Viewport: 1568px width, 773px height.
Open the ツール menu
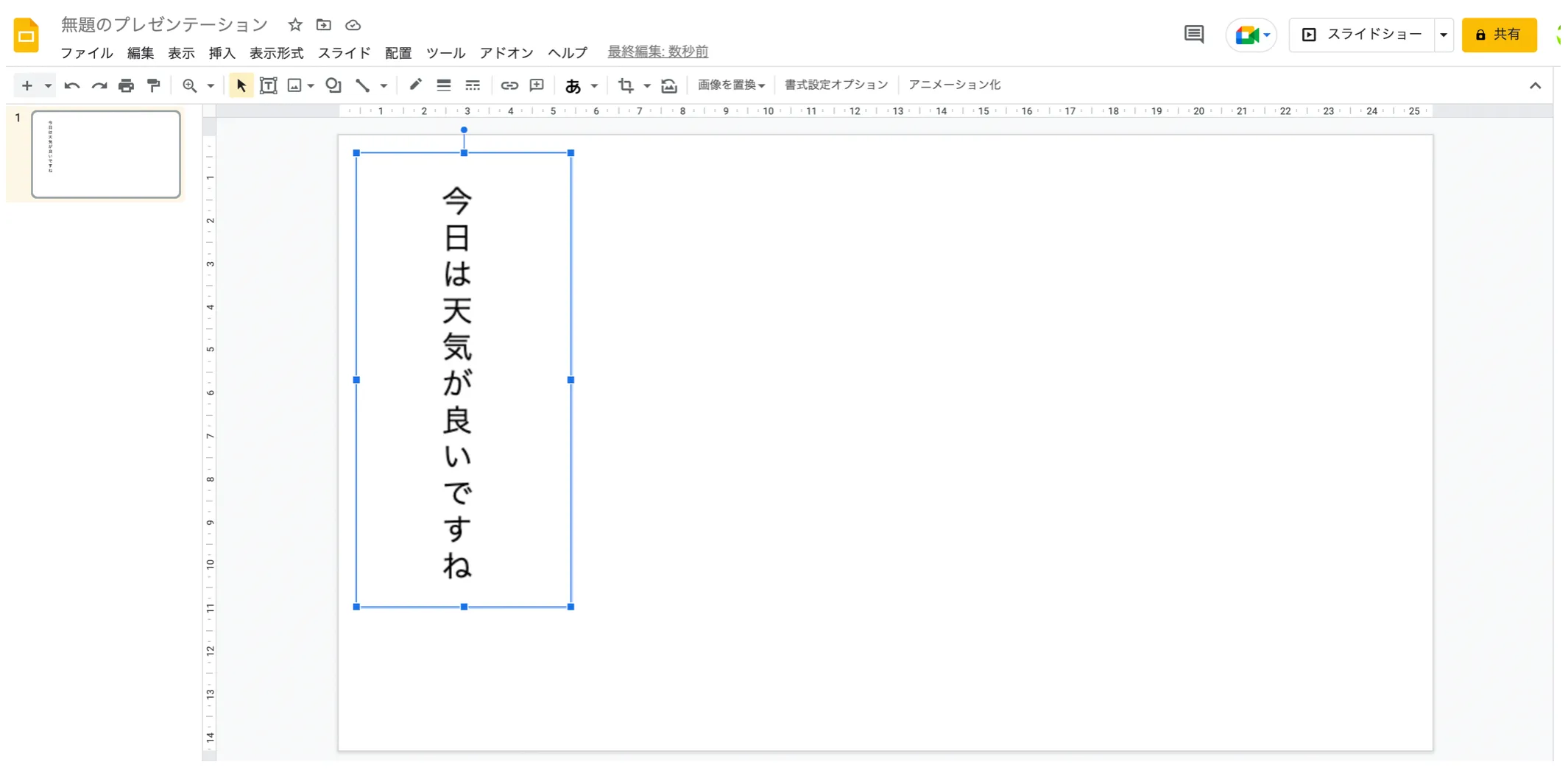pyautogui.click(x=445, y=52)
